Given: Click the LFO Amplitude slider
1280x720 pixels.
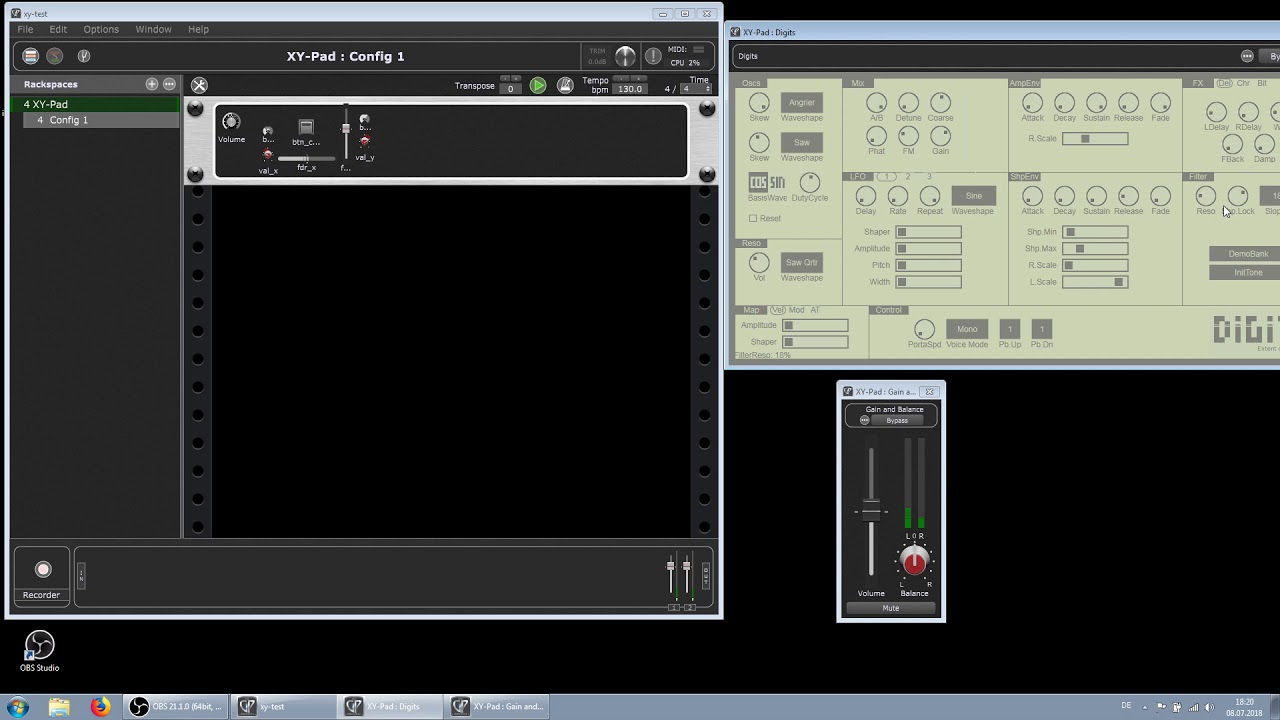Looking at the screenshot, I should [928, 249].
